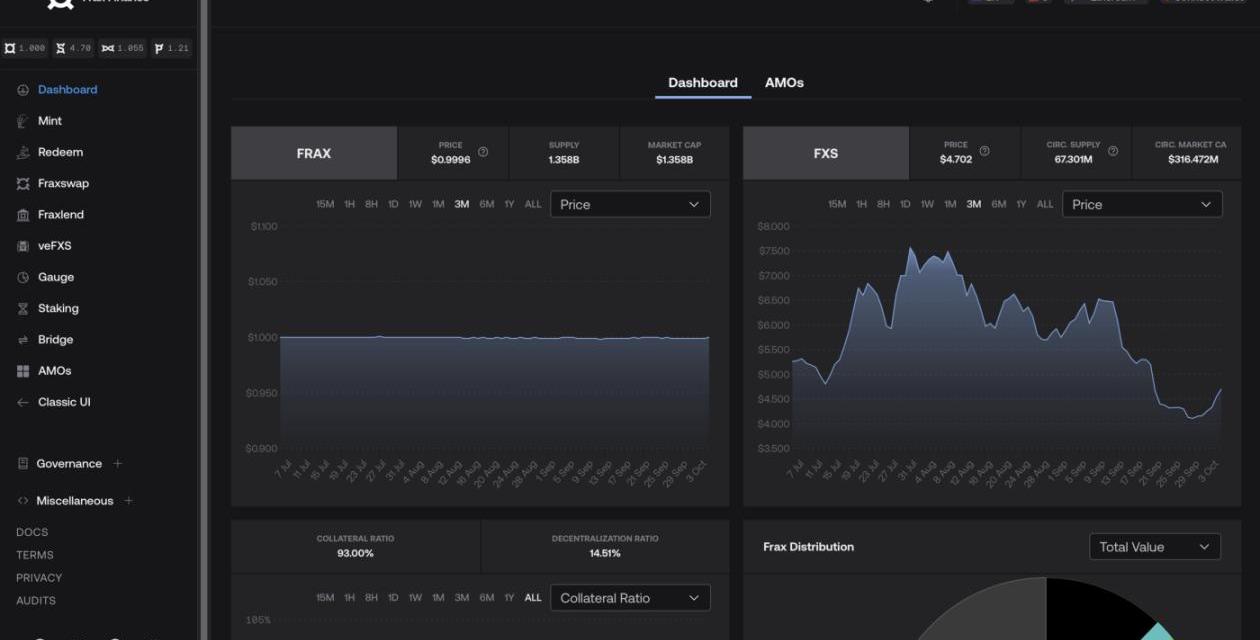Image resolution: width=1260 pixels, height=640 pixels.
Task: Open the AUDITS link
Action: (36, 601)
